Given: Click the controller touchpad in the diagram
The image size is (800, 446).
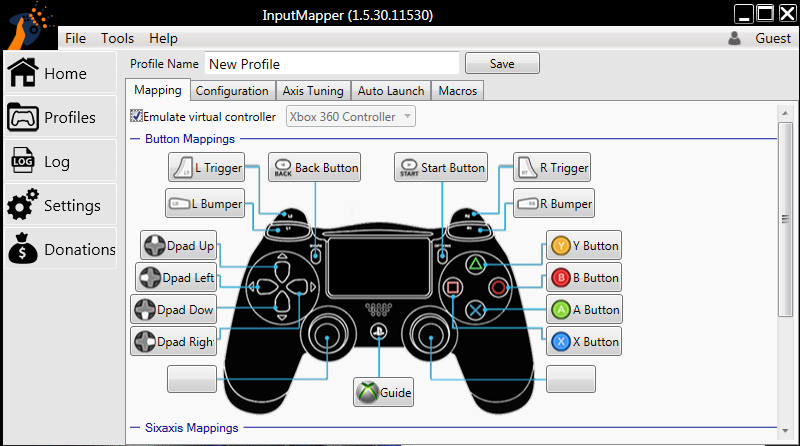Looking at the screenshot, I should 379,266.
